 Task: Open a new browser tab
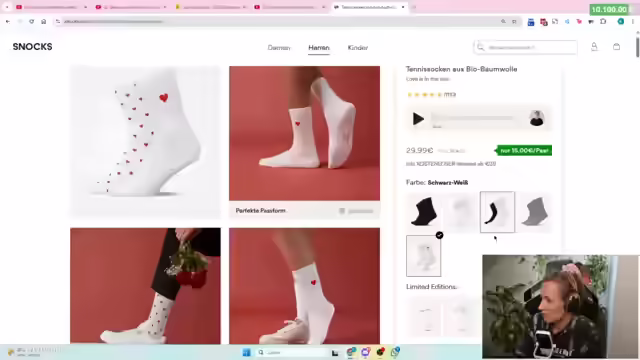point(413,7)
